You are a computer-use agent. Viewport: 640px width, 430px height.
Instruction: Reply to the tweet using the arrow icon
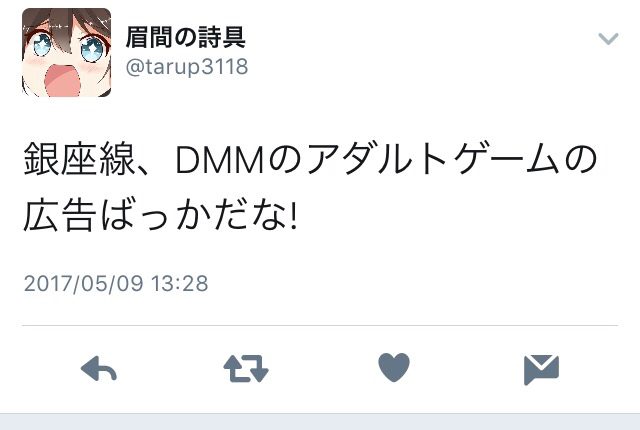(x=99, y=369)
